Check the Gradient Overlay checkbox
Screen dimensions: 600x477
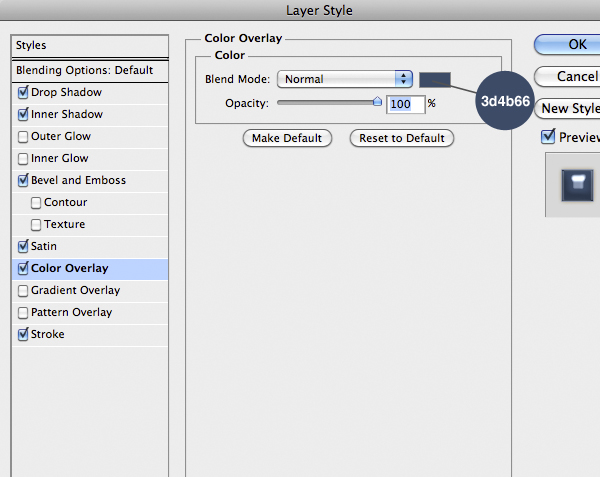click(x=23, y=290)
